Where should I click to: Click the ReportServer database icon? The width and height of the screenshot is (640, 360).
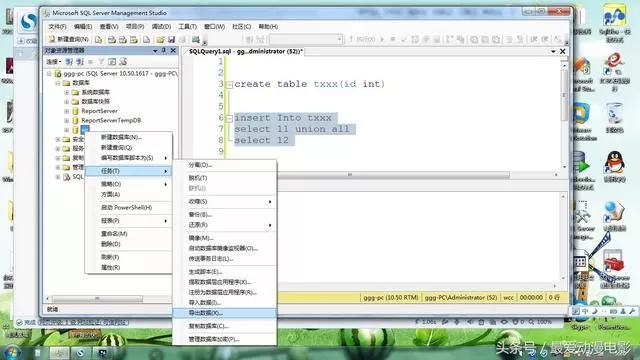76,111
